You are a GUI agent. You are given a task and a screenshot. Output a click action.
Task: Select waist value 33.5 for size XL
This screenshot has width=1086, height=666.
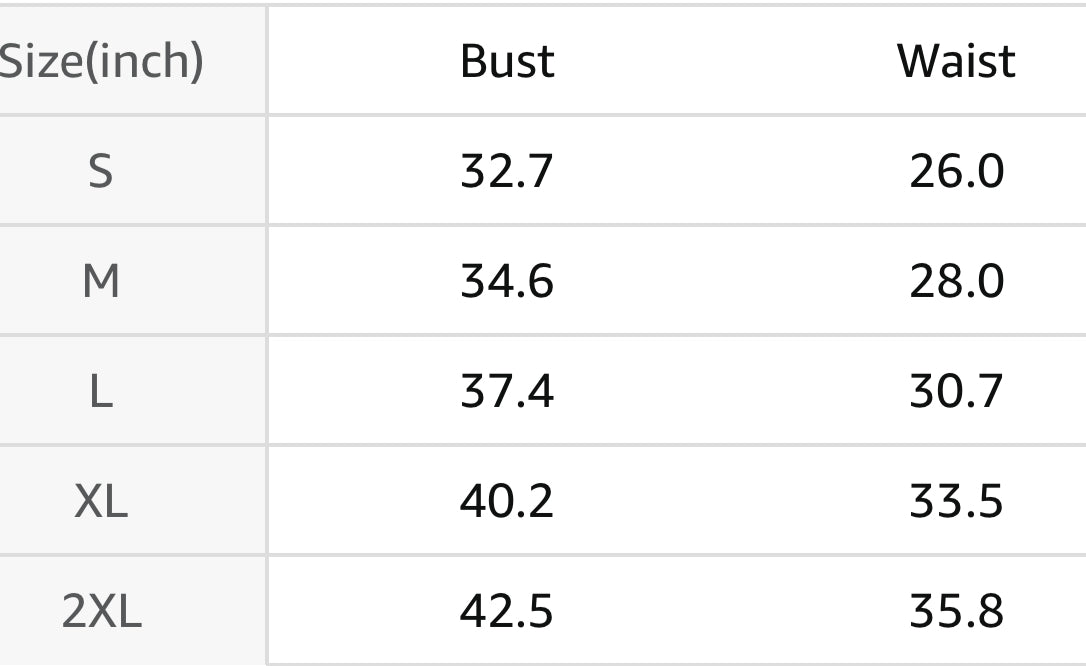(x=956, y=501)
